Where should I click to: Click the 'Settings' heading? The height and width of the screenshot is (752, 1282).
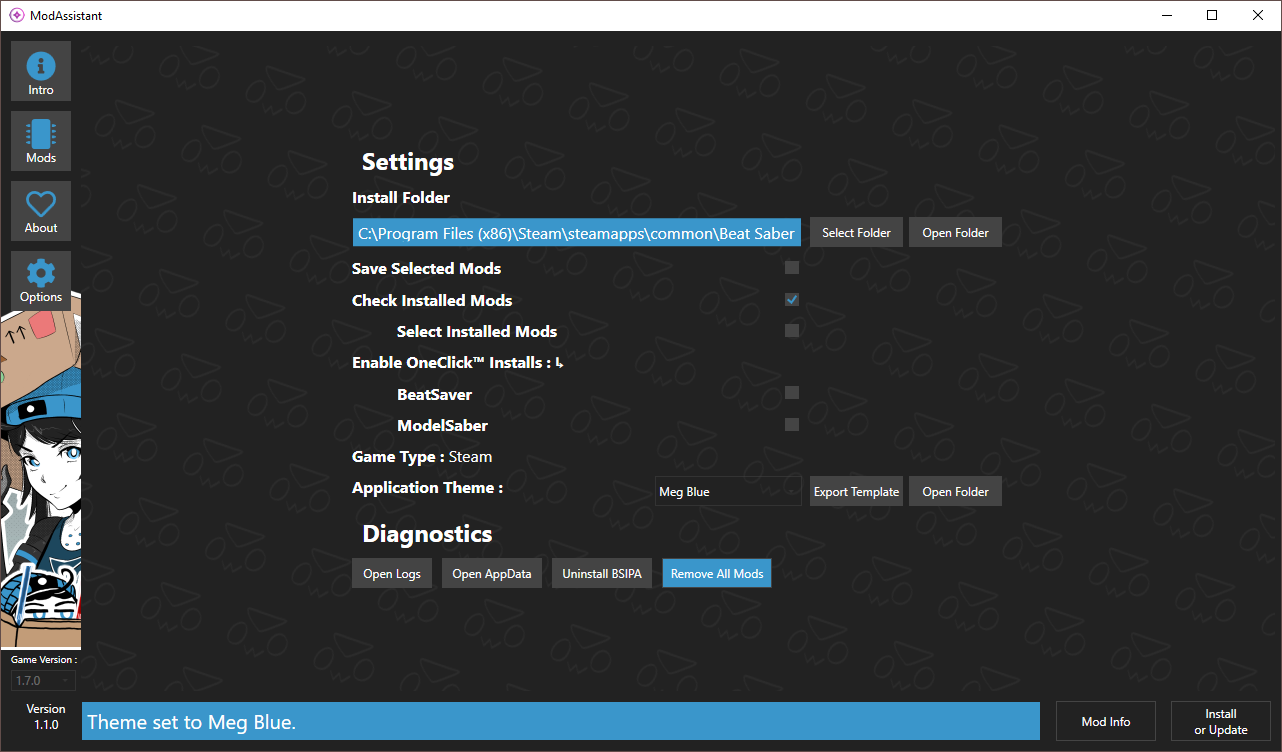pyautogui.click(x=408, y=162)
